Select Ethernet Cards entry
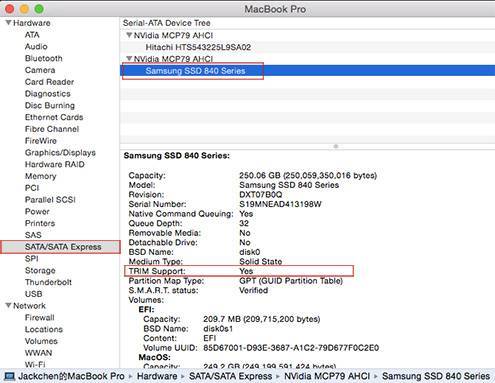The height and width of the screenshot is (383, 495). [x=54, y=117]
